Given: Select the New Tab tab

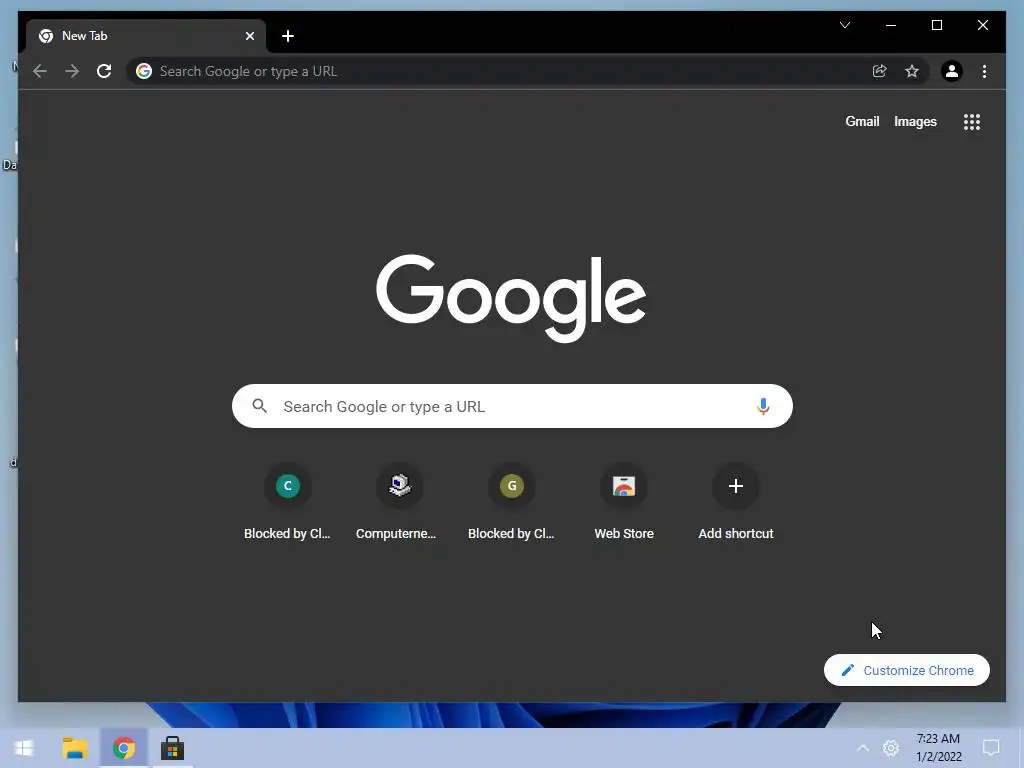Looking at the screenshot, I should (146, 36).
